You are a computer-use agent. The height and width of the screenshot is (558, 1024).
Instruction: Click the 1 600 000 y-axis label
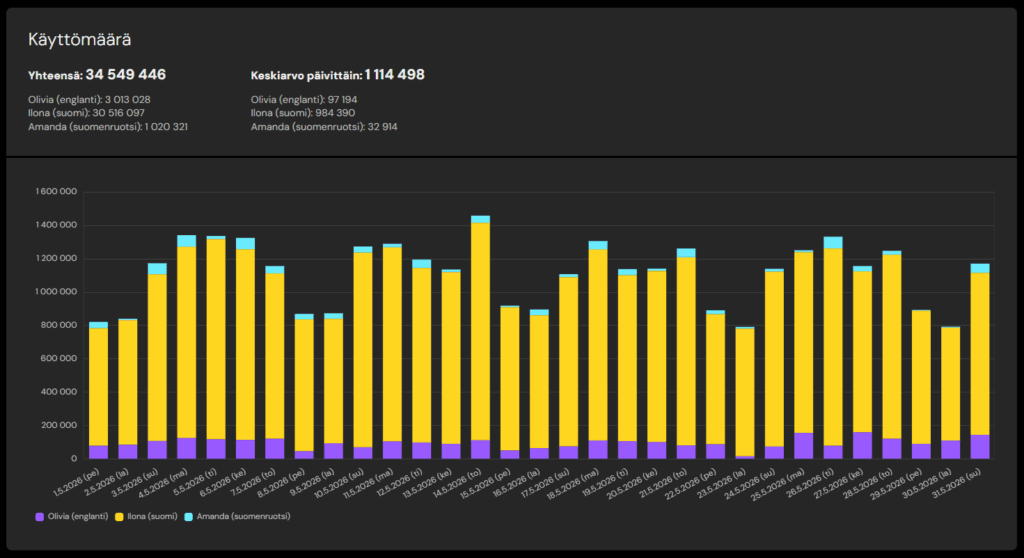point(56,191)
